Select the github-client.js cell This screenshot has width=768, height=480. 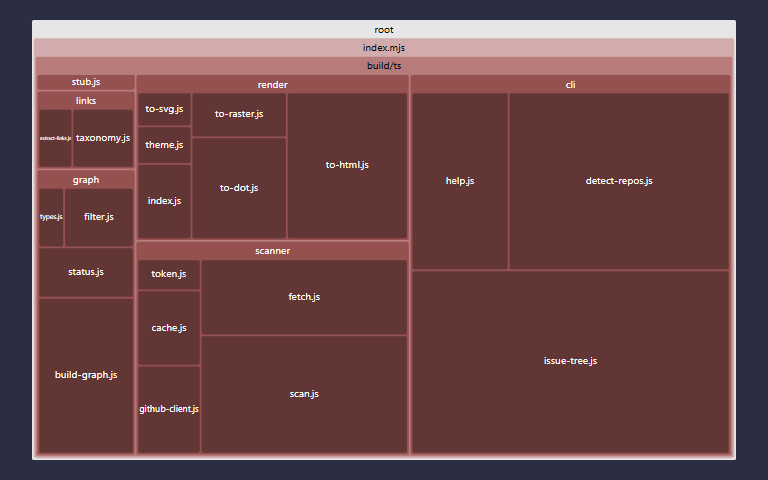click(x=169, y=409)
